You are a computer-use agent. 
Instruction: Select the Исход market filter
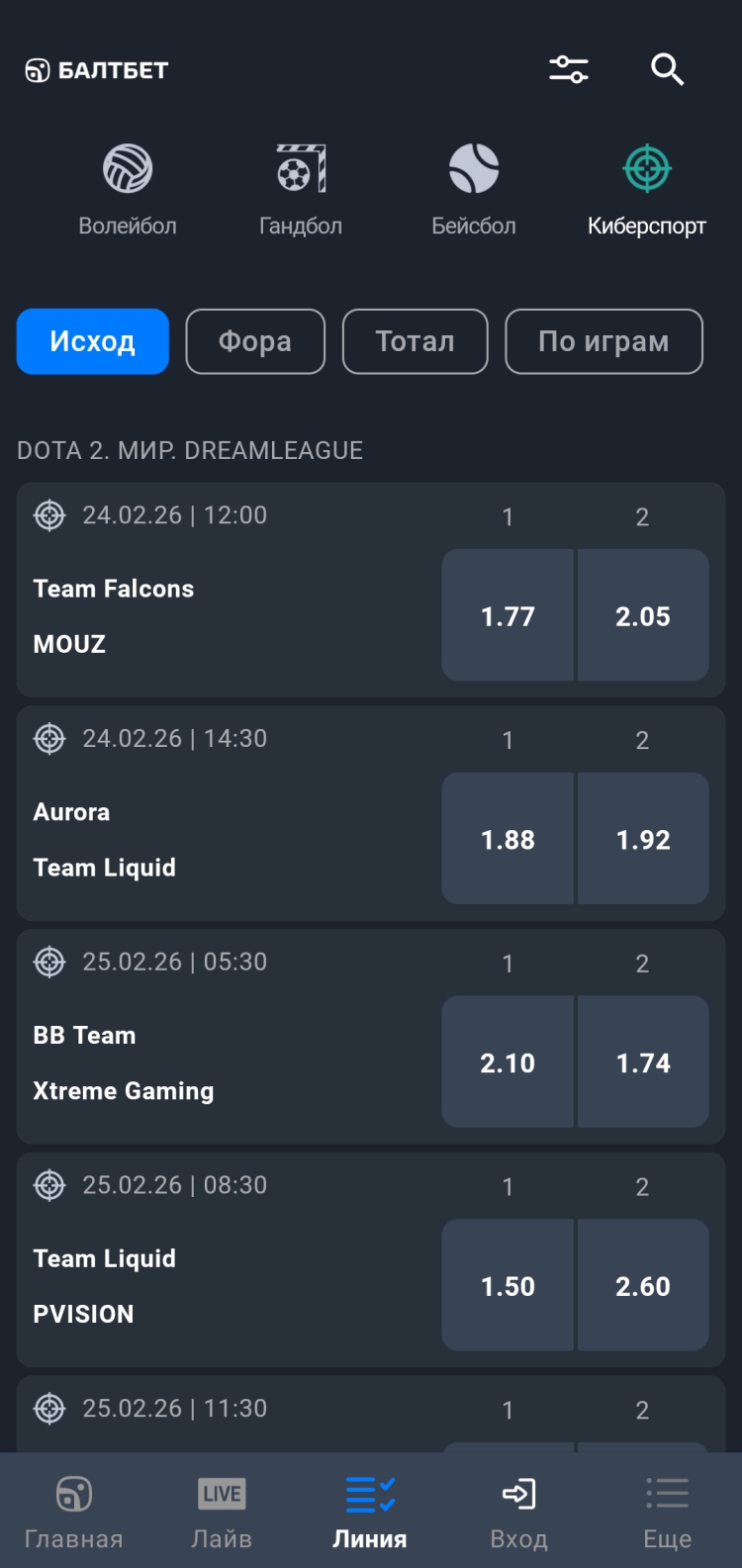click(93, 341)
